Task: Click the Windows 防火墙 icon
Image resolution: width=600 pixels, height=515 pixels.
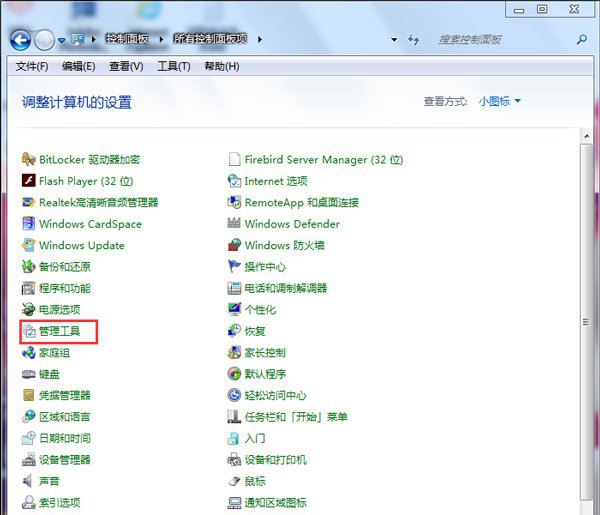Action: pyautogui.click(x=234, y=245)
